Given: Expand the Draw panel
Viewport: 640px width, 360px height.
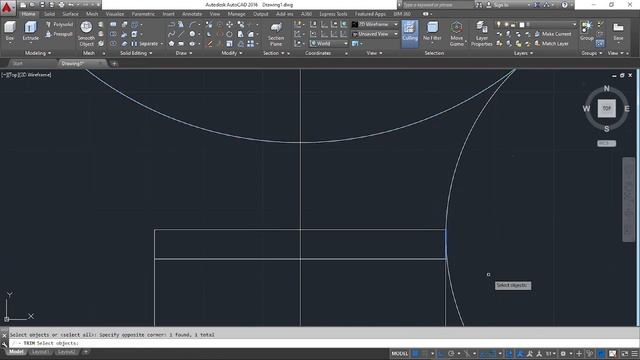Looking at the screenshot, I should pos(184,53).
